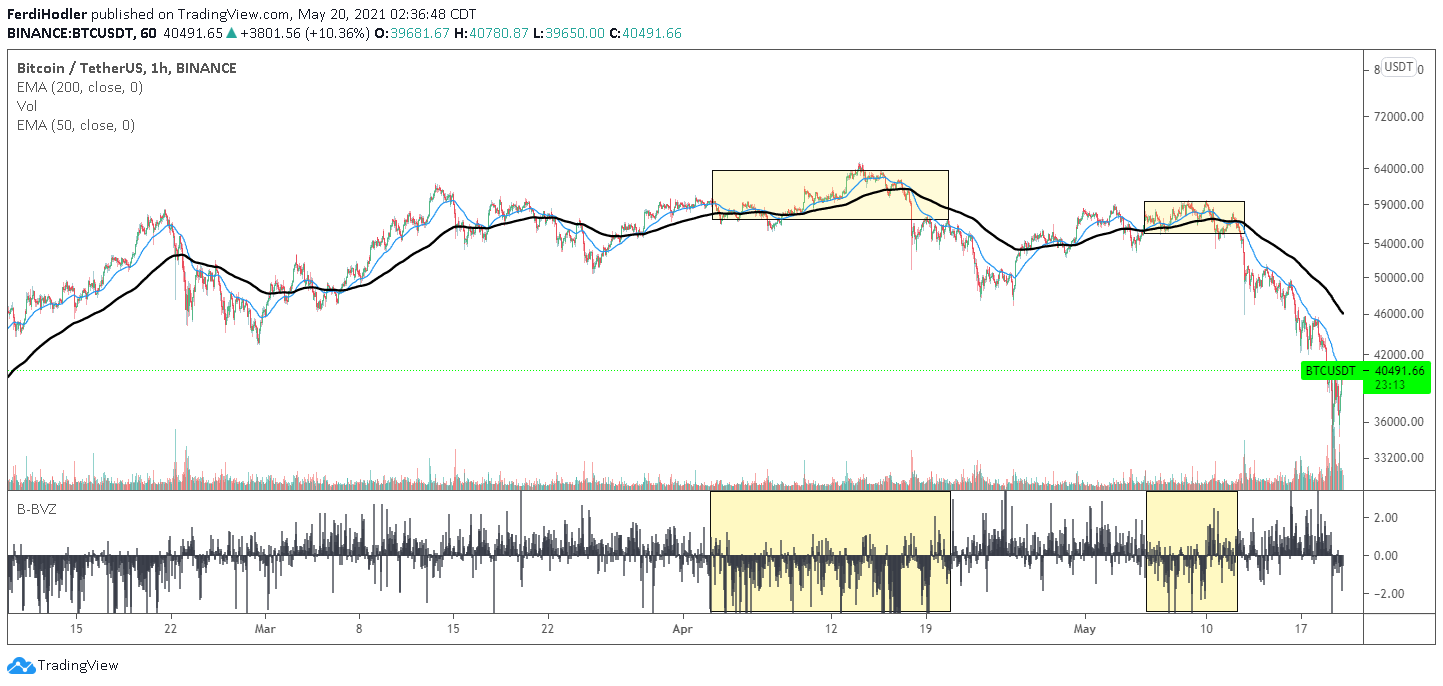
Task: Select the EMA (50, close, 0) indicator label
Action: tap(76, 125)
